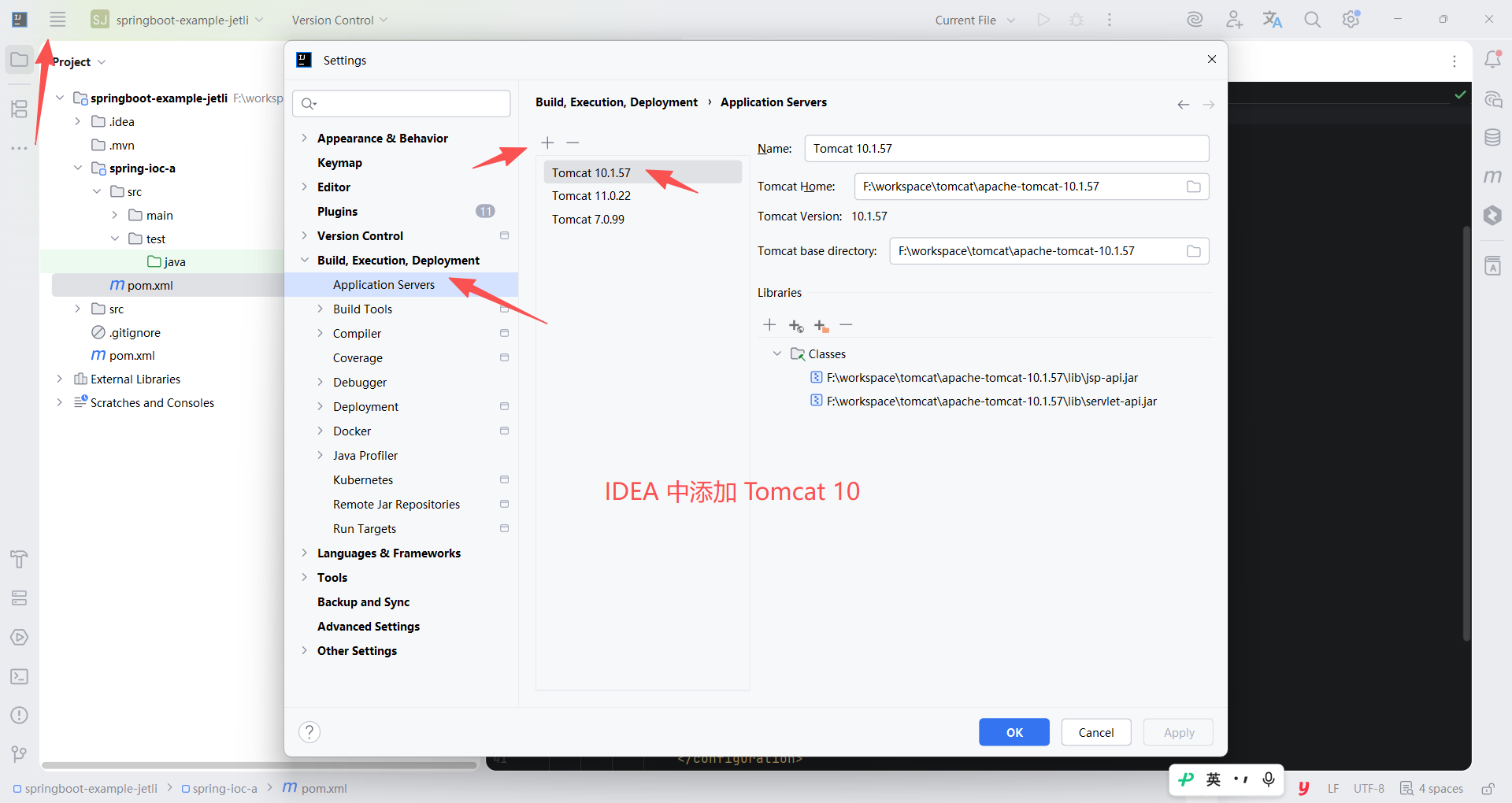
Task: Click the Debug bug icon
Action: point(1077,20)
